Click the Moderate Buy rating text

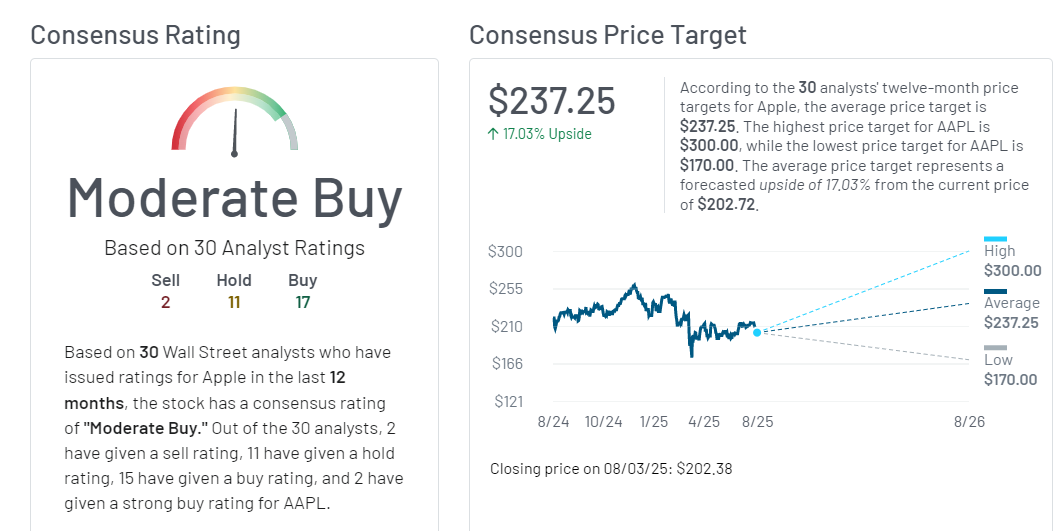coord(235,197)
